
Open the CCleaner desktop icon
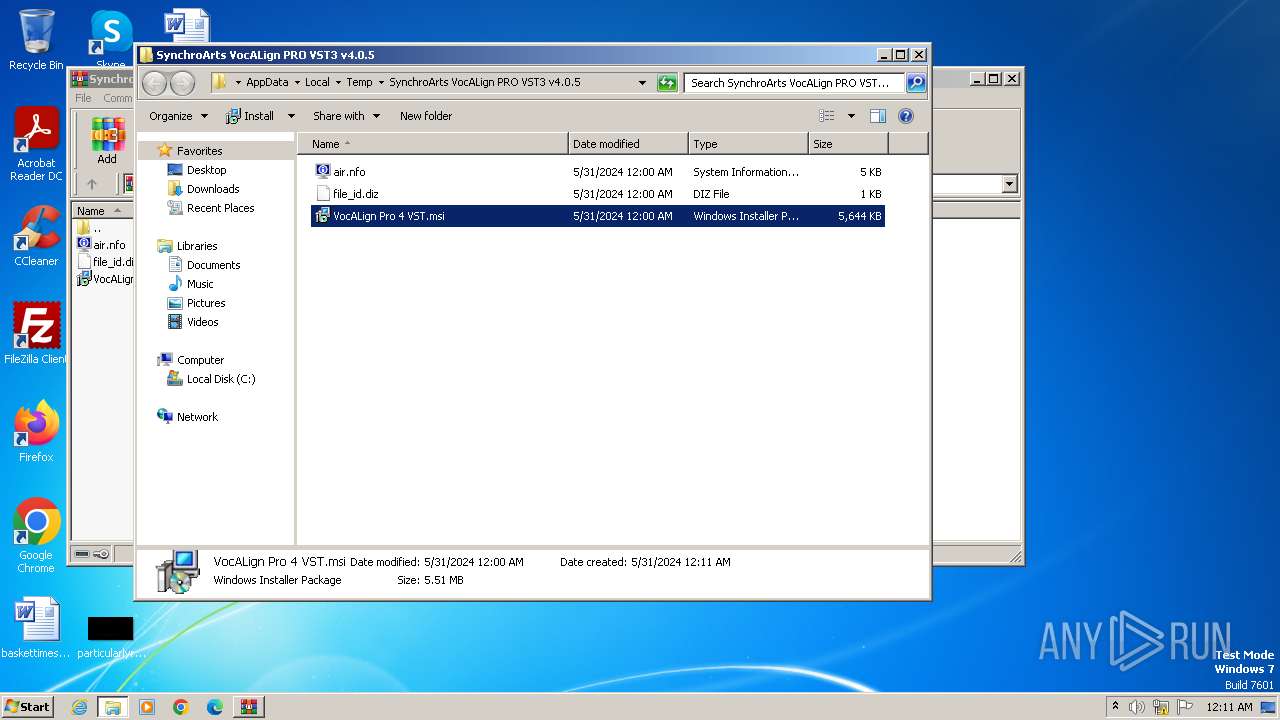point(36,237)
